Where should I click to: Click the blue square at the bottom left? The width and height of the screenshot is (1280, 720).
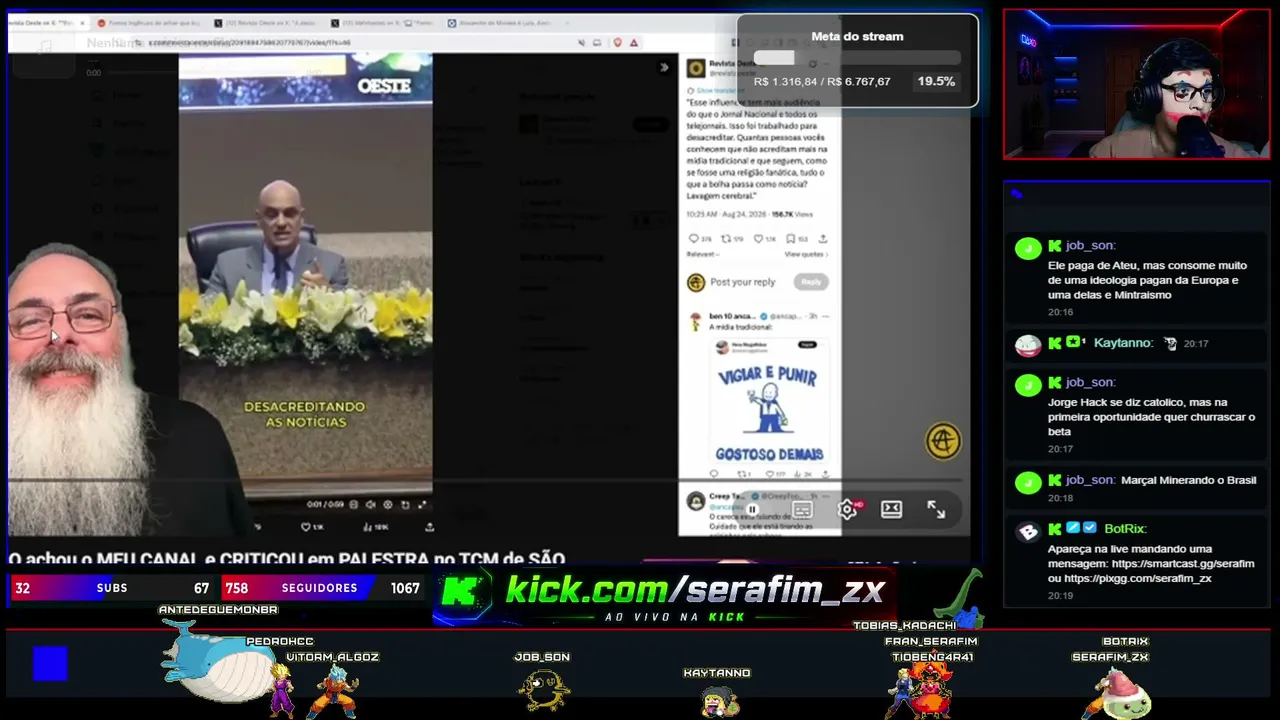tap(50, 664)
